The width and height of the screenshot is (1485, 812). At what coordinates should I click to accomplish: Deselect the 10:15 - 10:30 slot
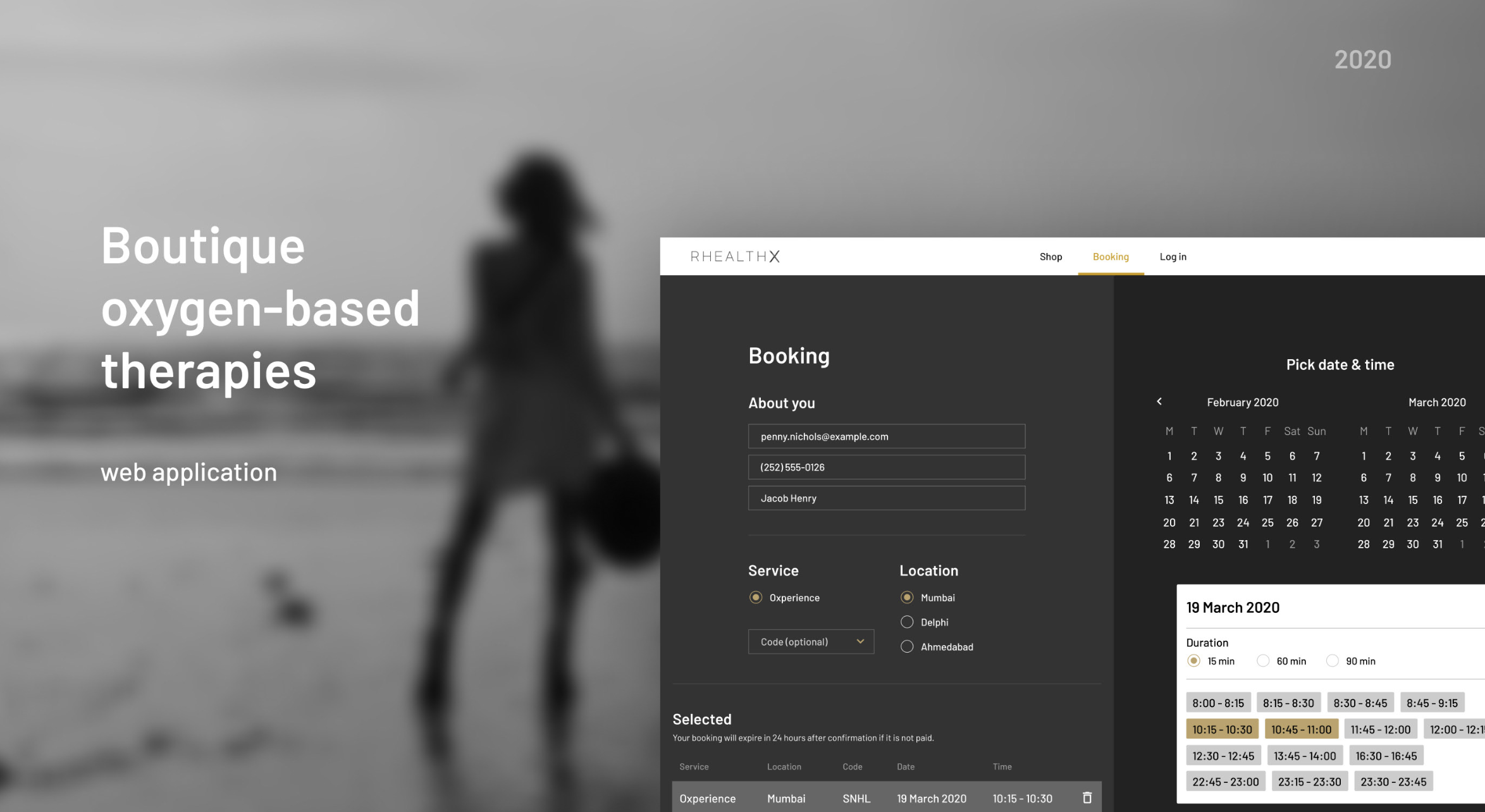tap(1222, 730)
